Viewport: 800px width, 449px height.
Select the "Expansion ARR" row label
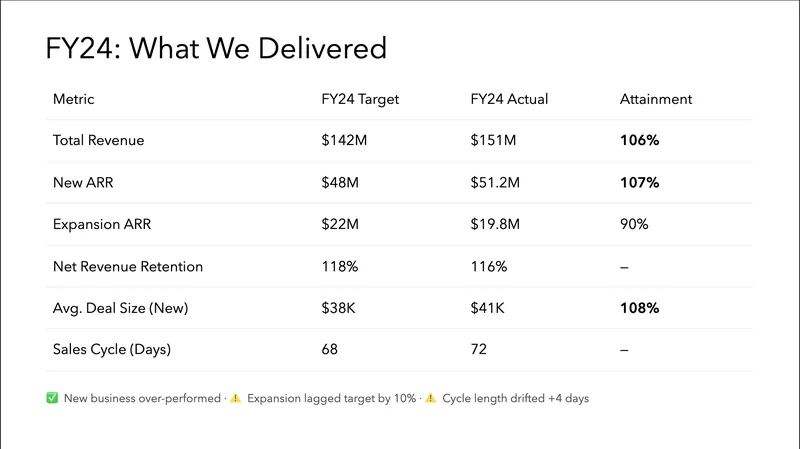103,225
